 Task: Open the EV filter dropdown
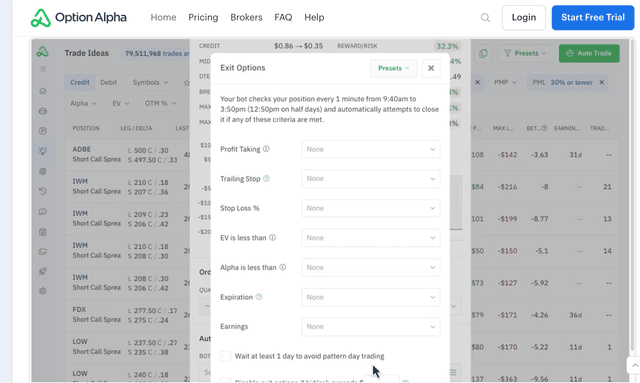(120, 104)
